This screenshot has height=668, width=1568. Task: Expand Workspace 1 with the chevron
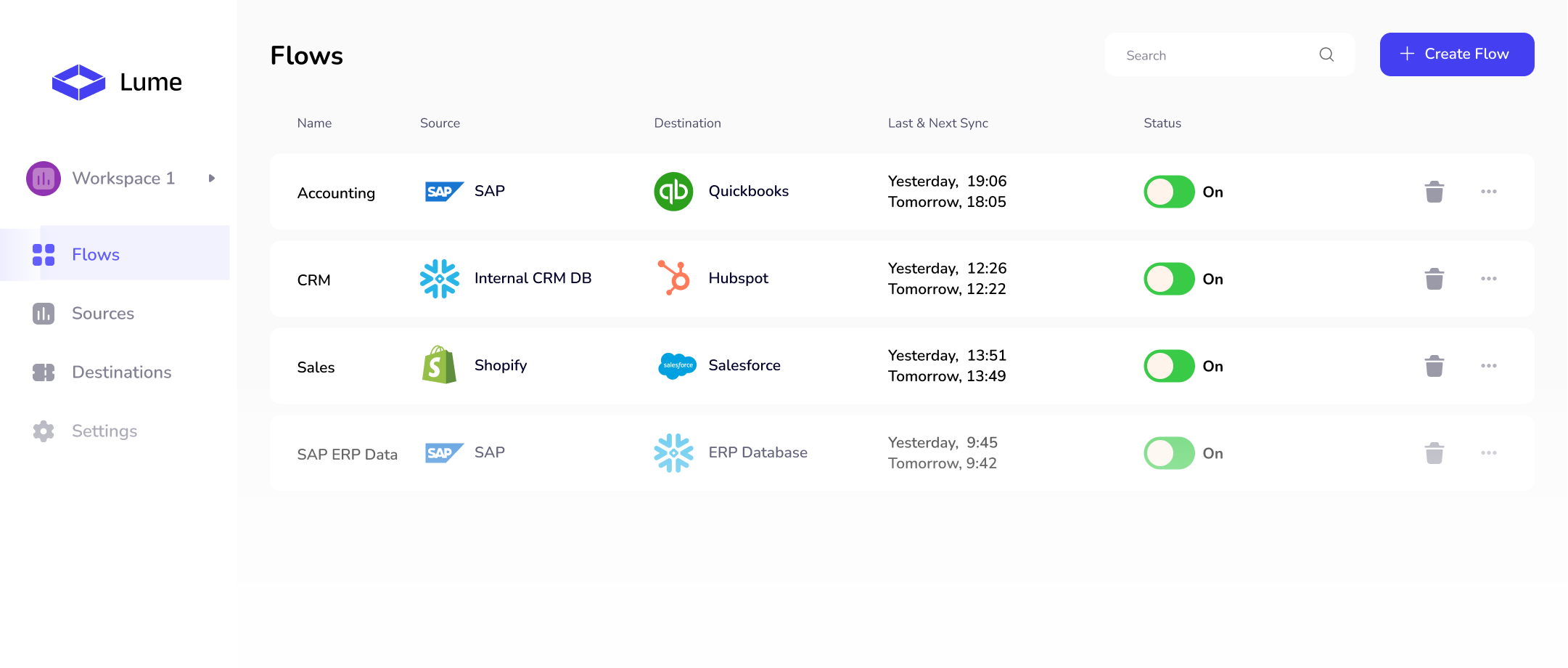click(x=211, y=178)
